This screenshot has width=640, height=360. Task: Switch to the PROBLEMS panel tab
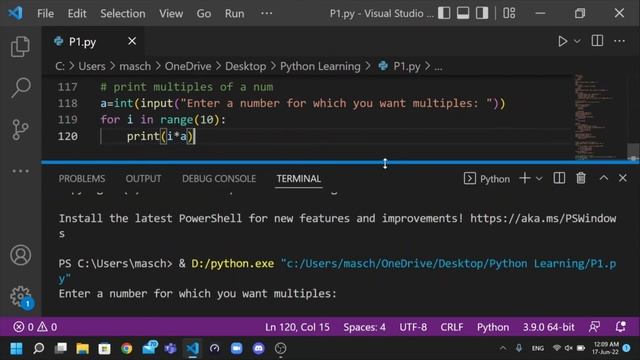[82, 179]
